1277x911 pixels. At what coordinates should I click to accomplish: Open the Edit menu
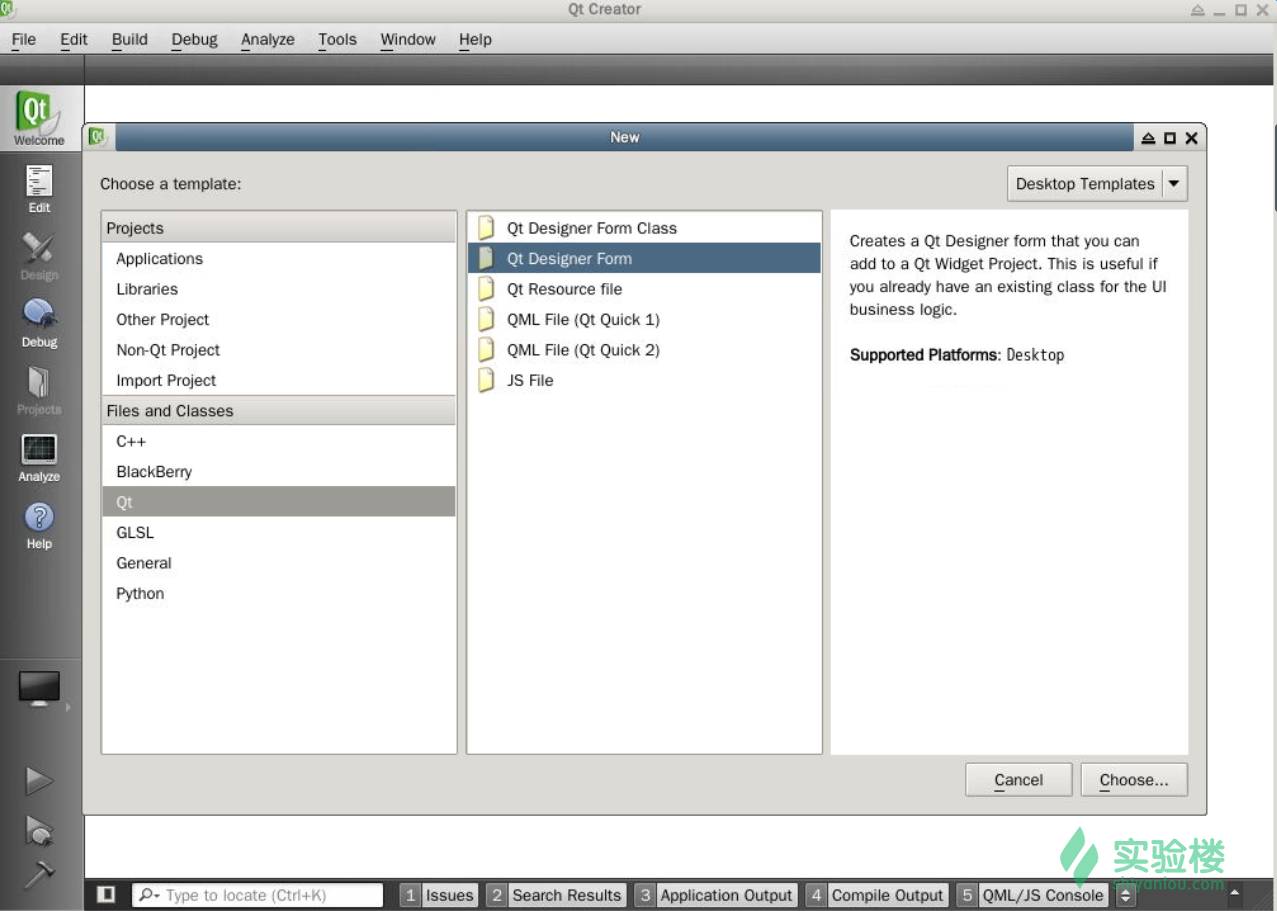pyautogui.click(x=74, y=39)
